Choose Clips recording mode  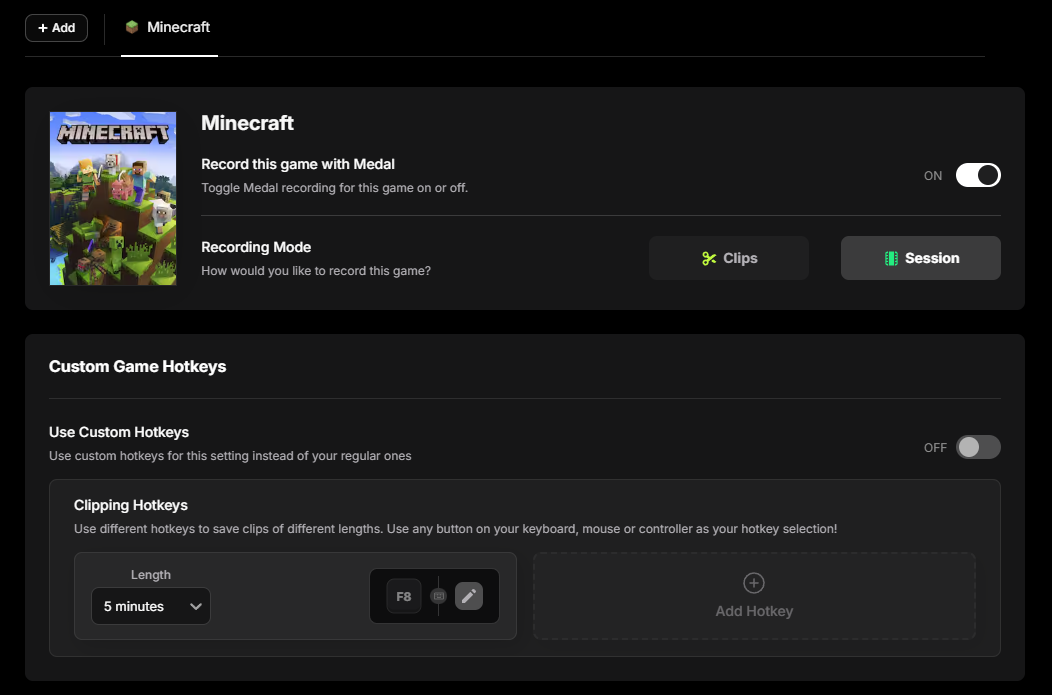[729, 258]
